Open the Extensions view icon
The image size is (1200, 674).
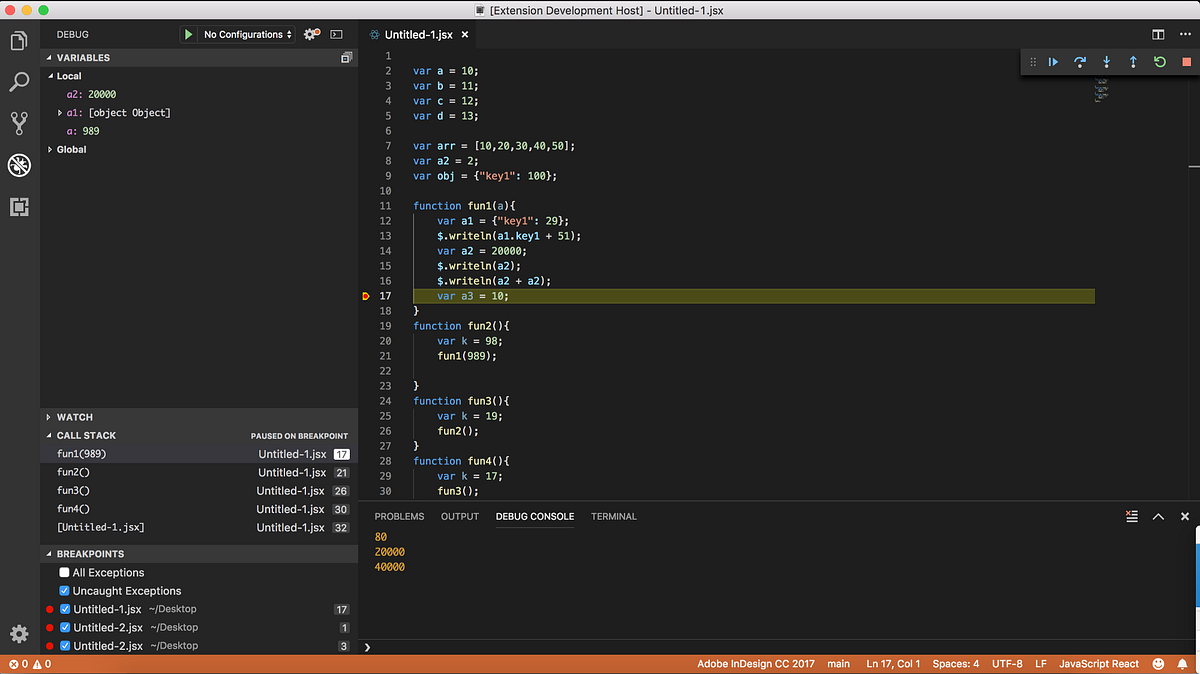coord(19,207)
